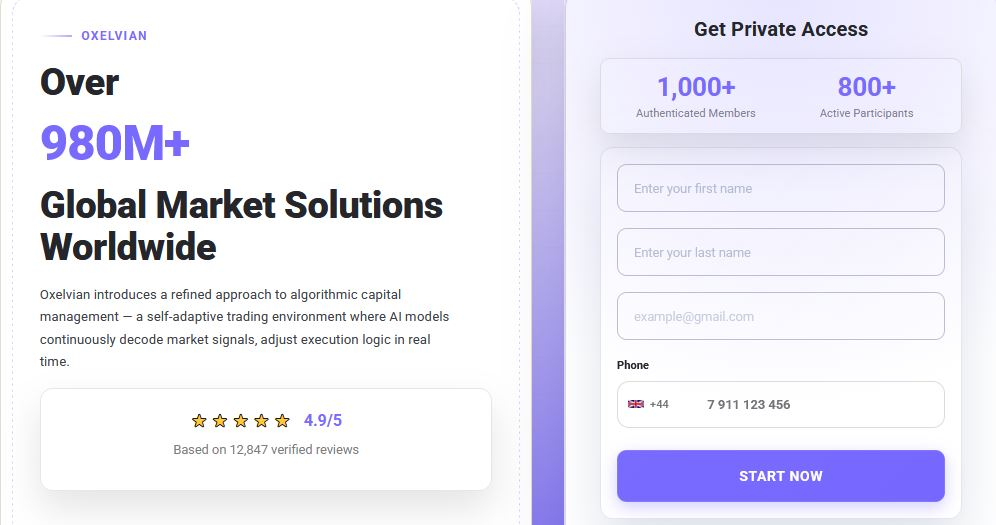Select the middle star of the rating
The image size is (996, 525).
point(241,421)
